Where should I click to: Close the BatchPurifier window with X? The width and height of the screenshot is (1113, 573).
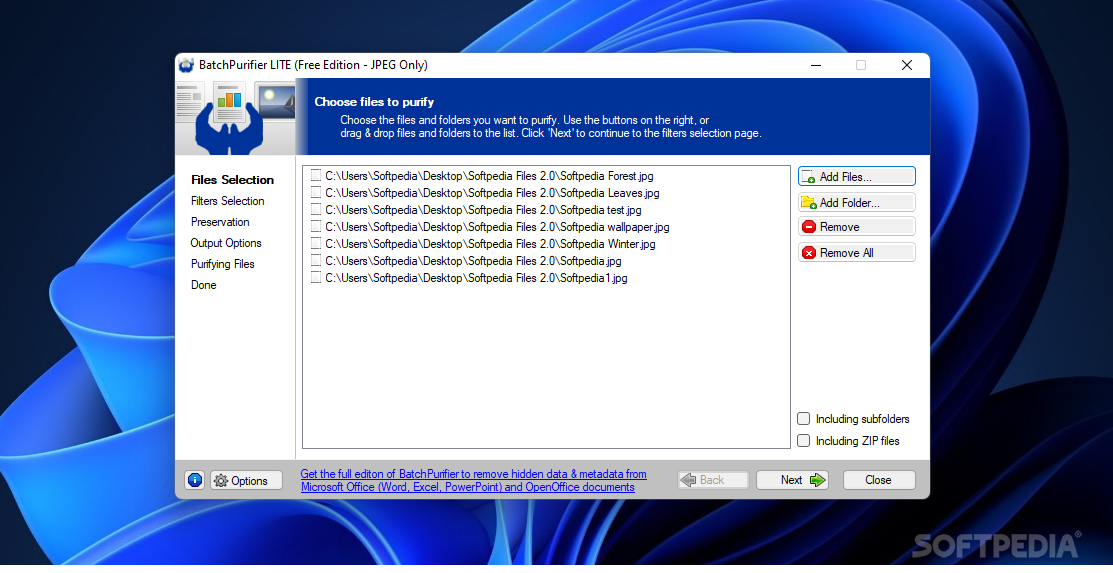tap(906, 65)
